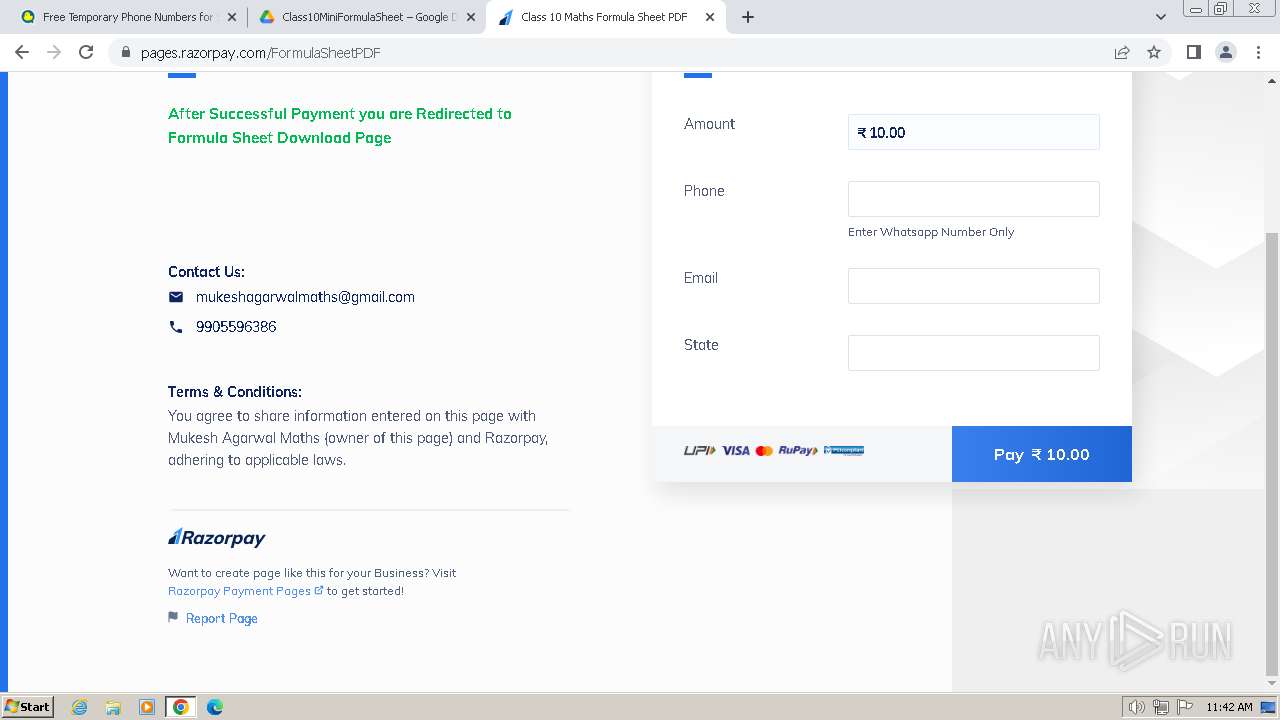
Task: Toggle the browser side panel
Action: point(1193,52)
